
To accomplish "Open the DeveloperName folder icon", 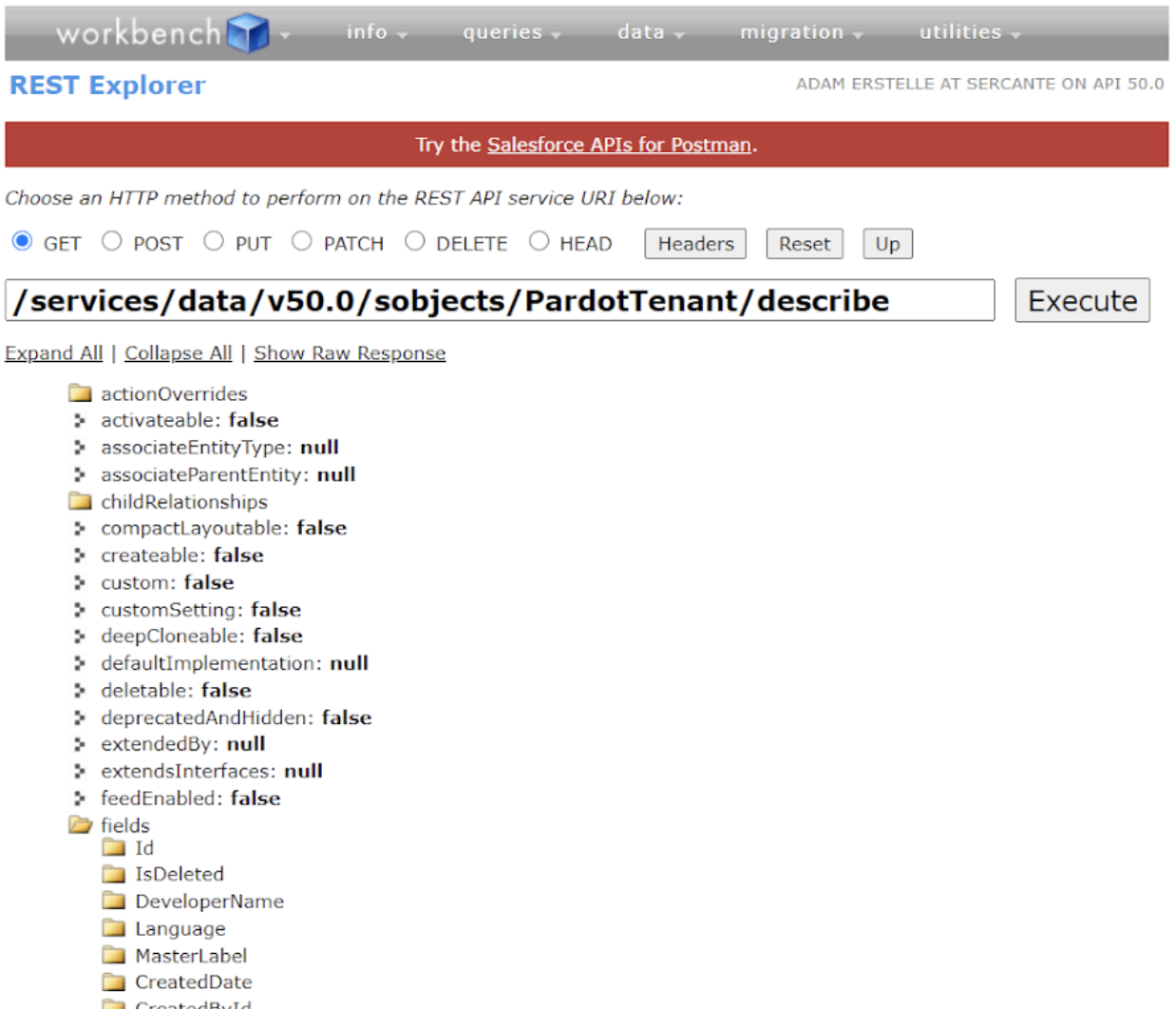I will [x=112, y=901].
